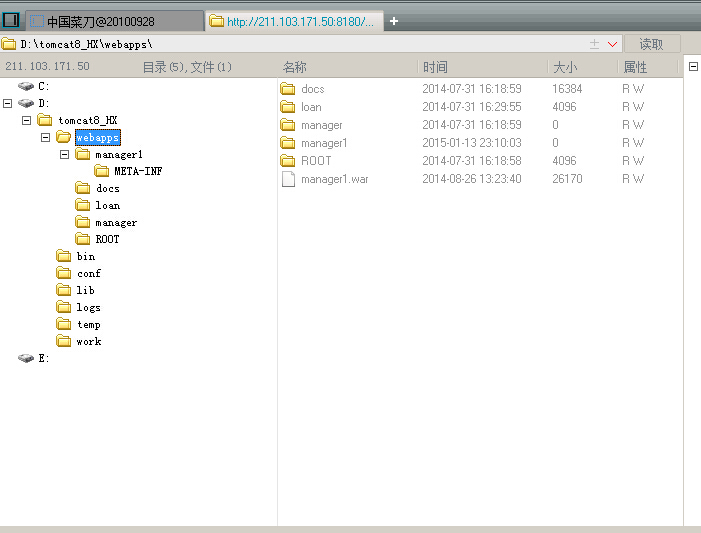Select manager1.war file name
The width and height of the screenshot is (701, 533).
coord(335,179)
